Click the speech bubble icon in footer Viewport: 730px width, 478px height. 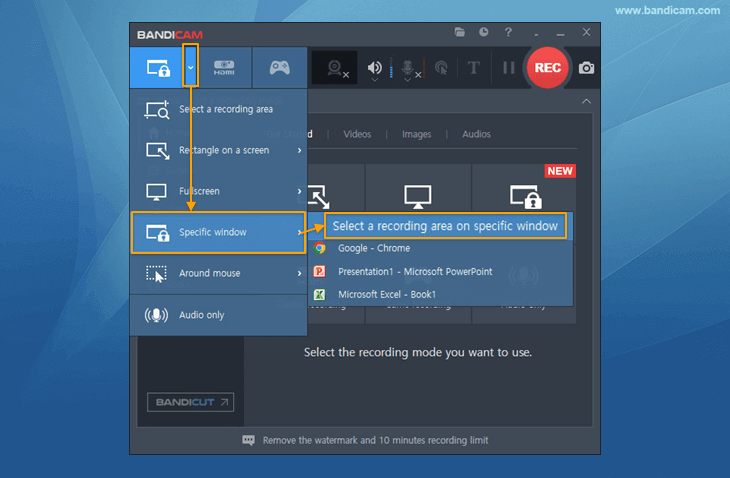(249, 440)
